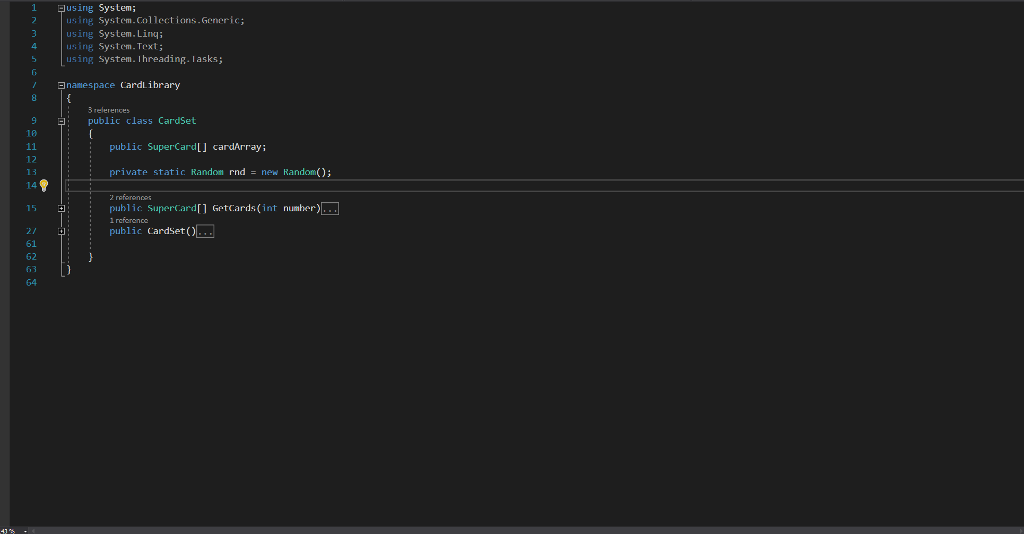Collapse the CardSet class outline
The image size is (1024, 534).
61,121
